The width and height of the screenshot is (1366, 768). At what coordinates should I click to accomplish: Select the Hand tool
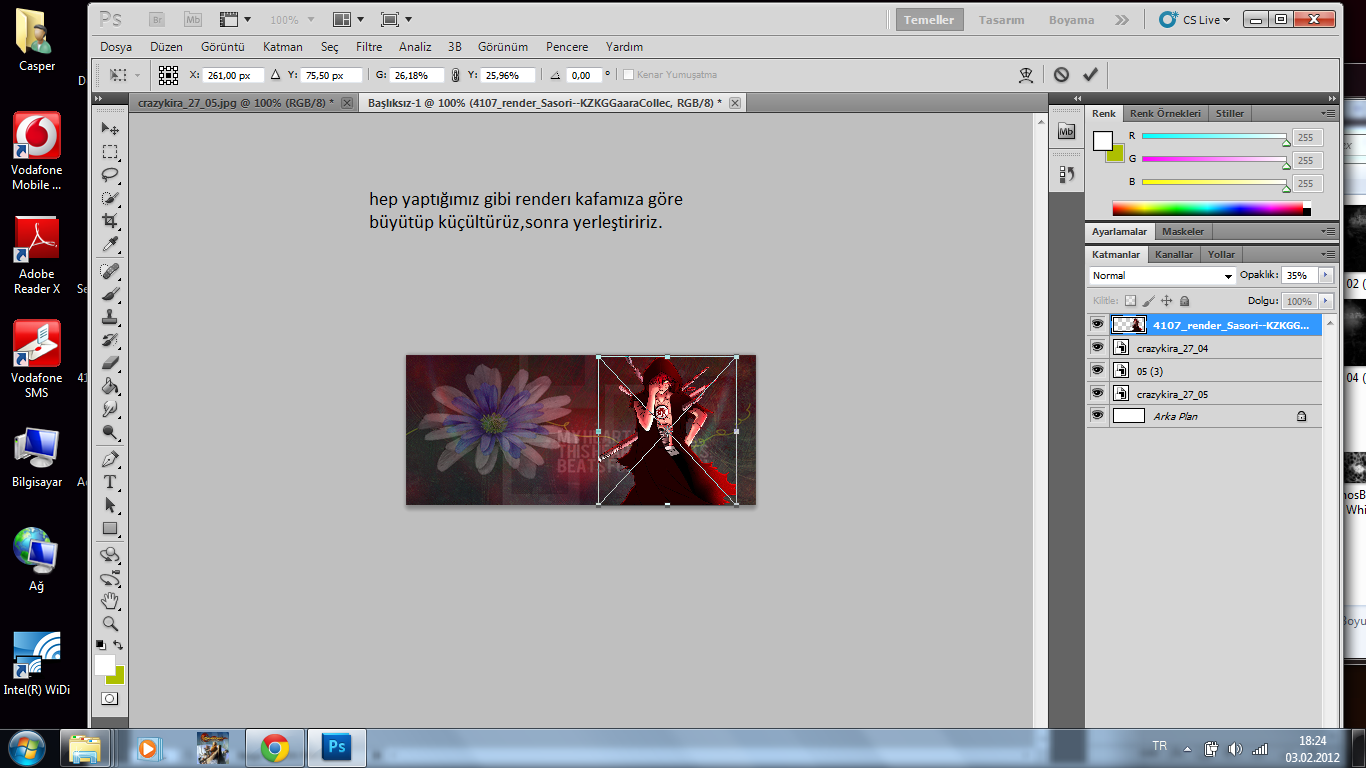[110, 600]
